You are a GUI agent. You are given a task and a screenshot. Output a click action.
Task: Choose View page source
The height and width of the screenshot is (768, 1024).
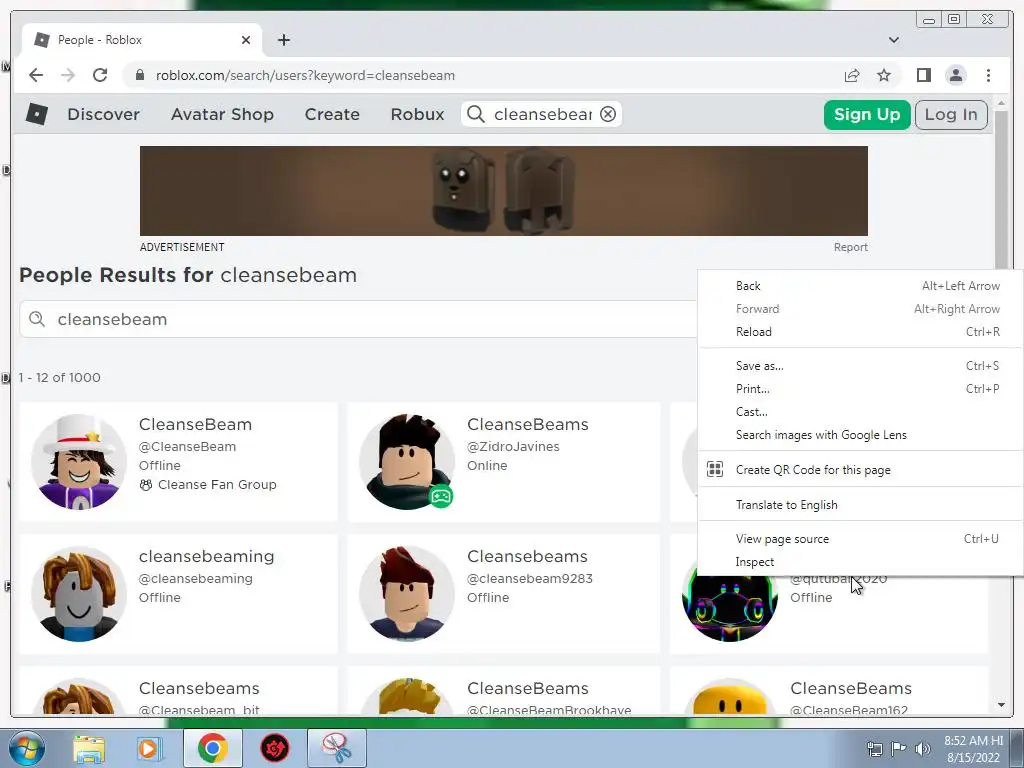pyautogui.click(x=861, y=539)
